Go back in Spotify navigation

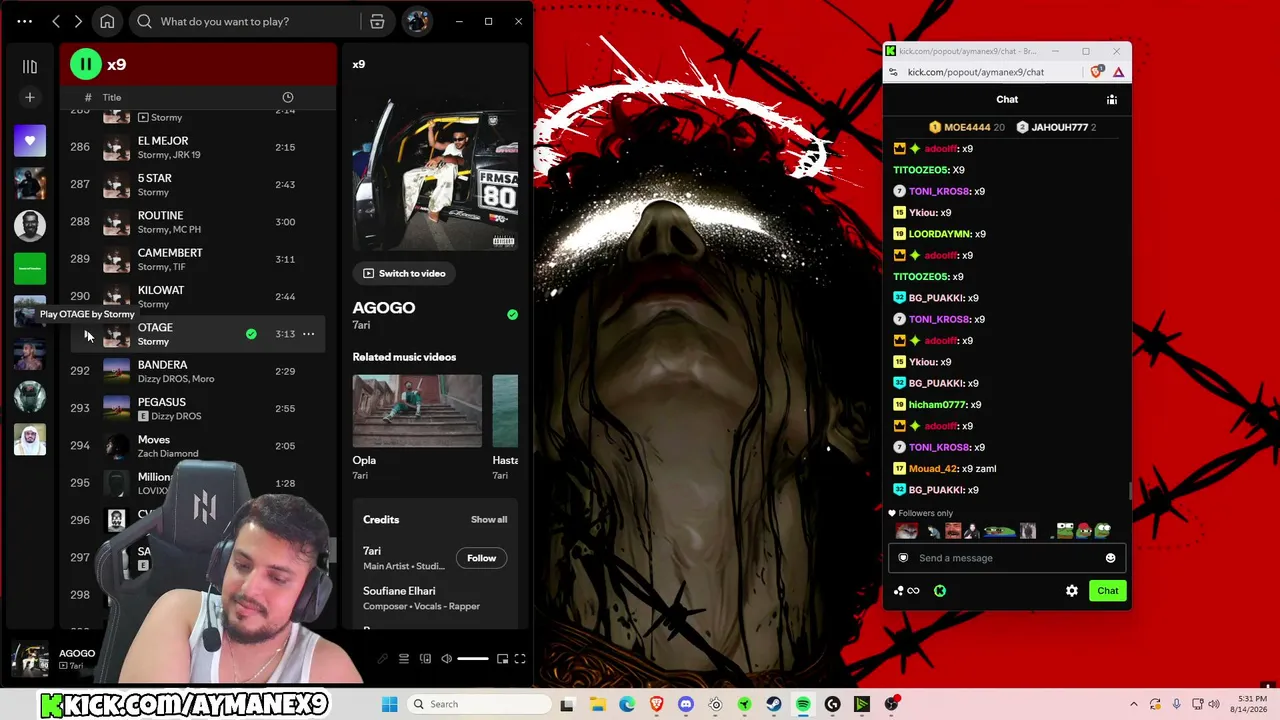pos(56,21)
